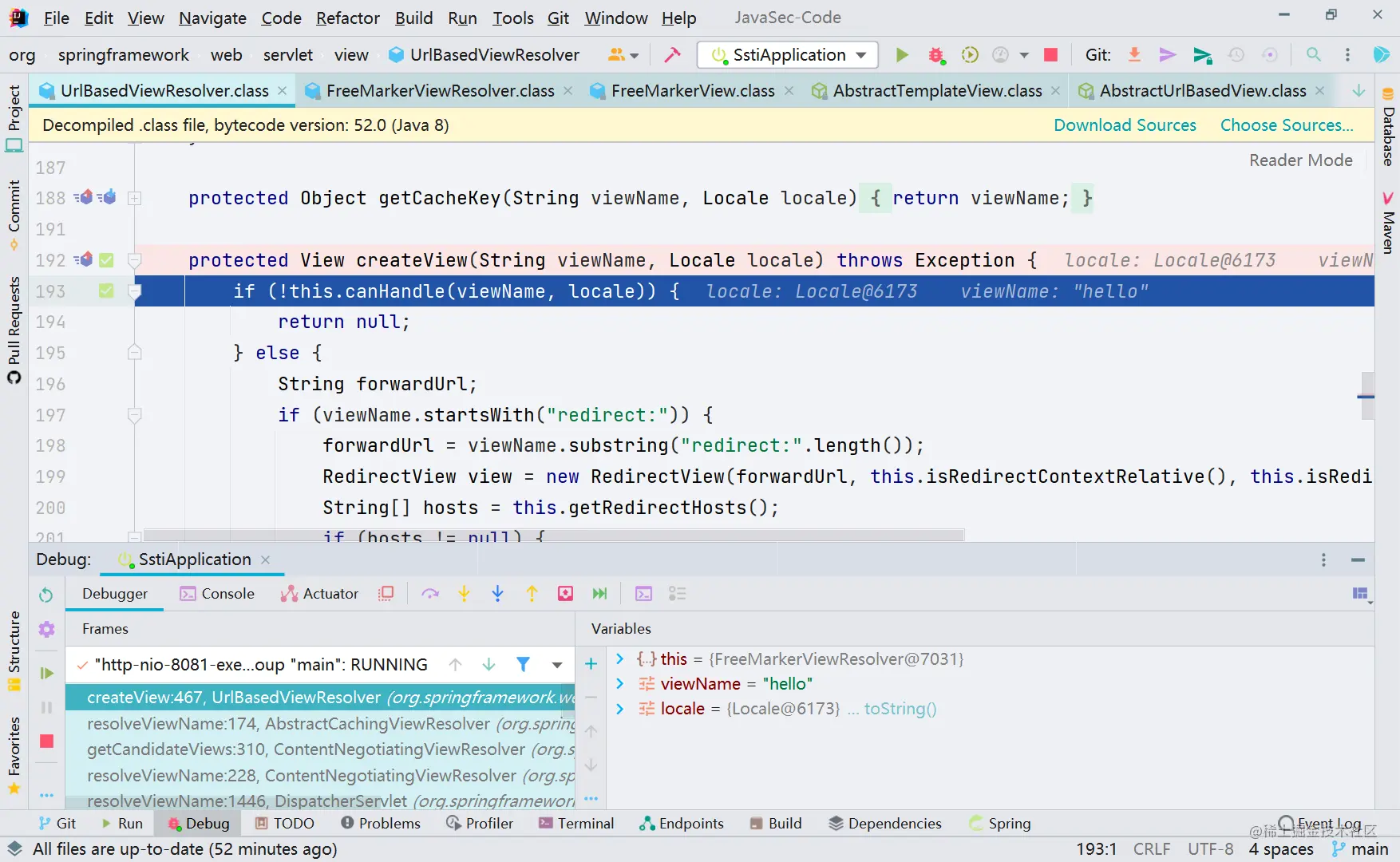The height and width of the screenshot is (862, 1400).
Task: Click the hammer Build Project icon
Action: pyautogui.click(x=672, y=55)
